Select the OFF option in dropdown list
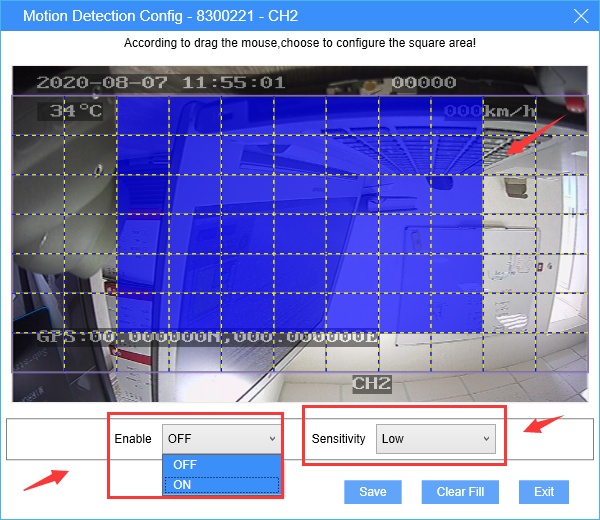Viewport: 600px width, 520px height. point(222,465)
